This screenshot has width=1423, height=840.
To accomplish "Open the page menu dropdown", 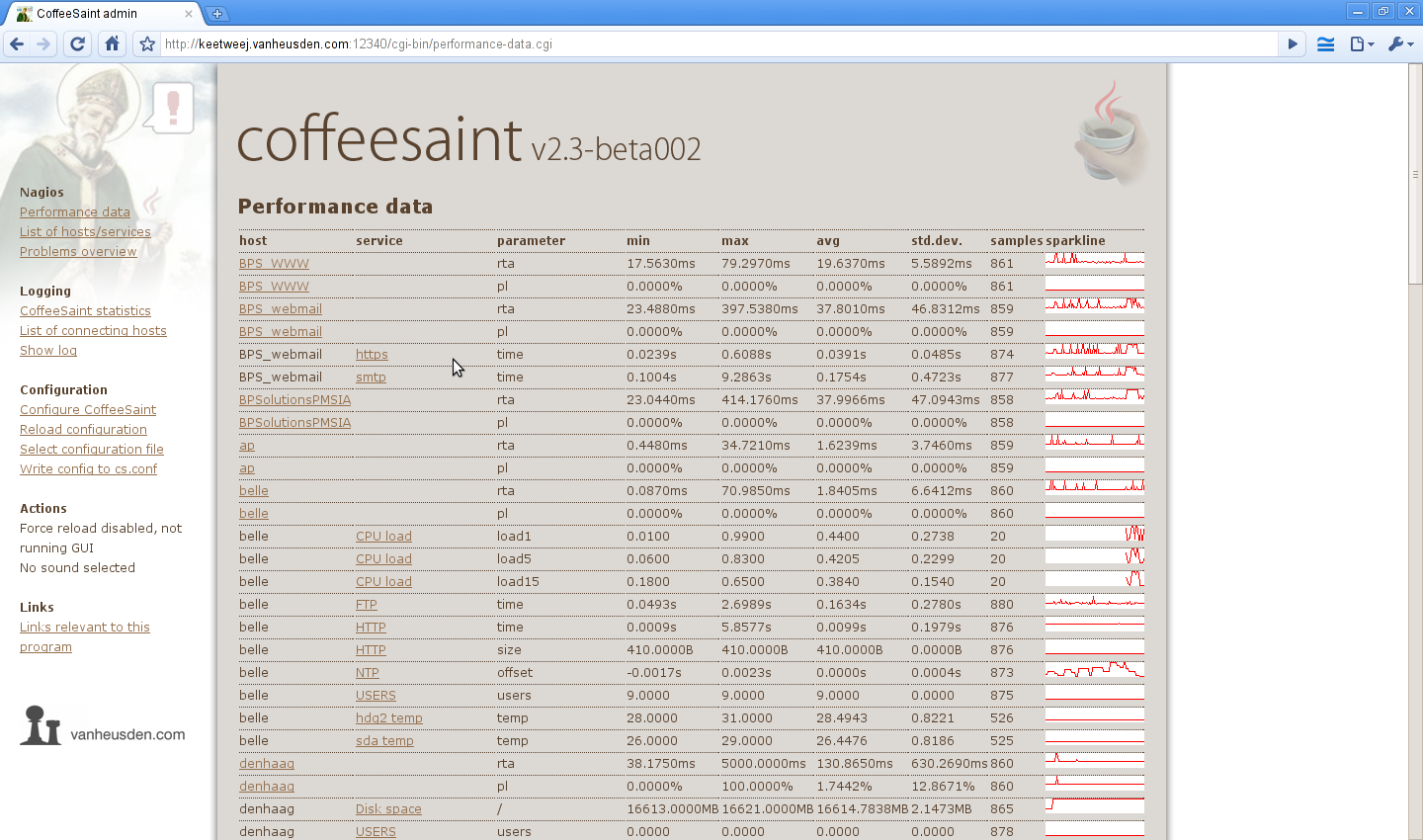I will (1362, 43).
